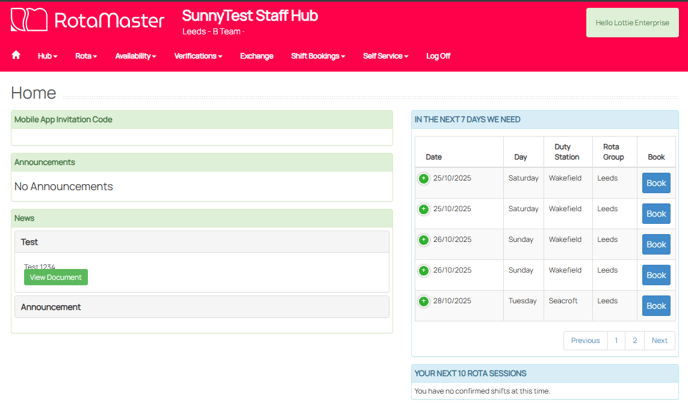Select Log Off in the navigation
688x405 pixels.
click(x=438, y=56)
